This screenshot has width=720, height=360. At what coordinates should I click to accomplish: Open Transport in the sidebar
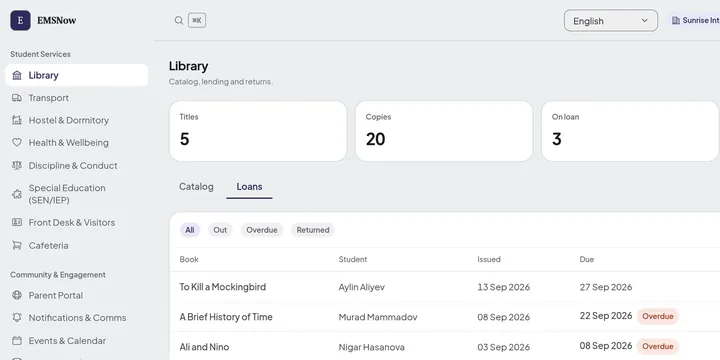click(77, 98)
